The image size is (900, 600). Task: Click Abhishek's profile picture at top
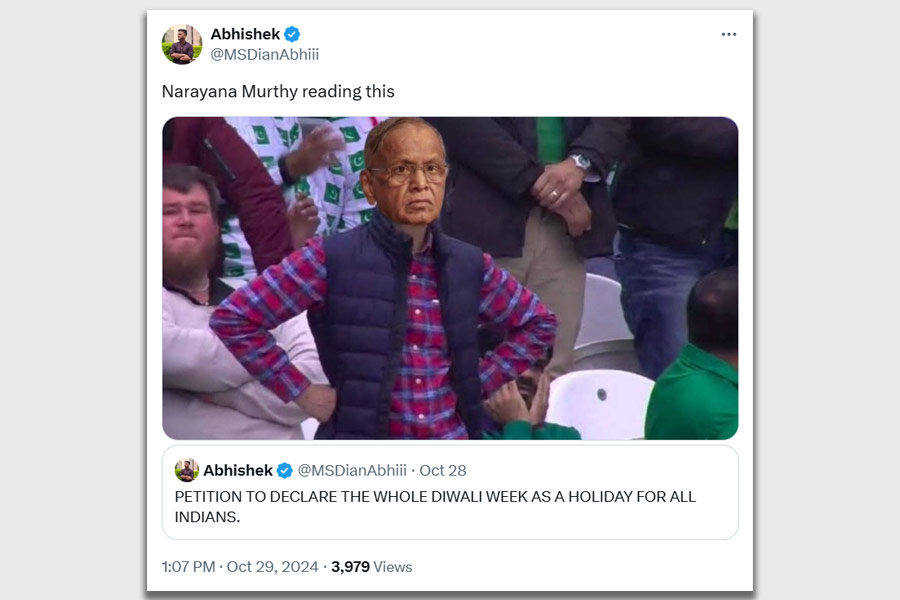182,45
